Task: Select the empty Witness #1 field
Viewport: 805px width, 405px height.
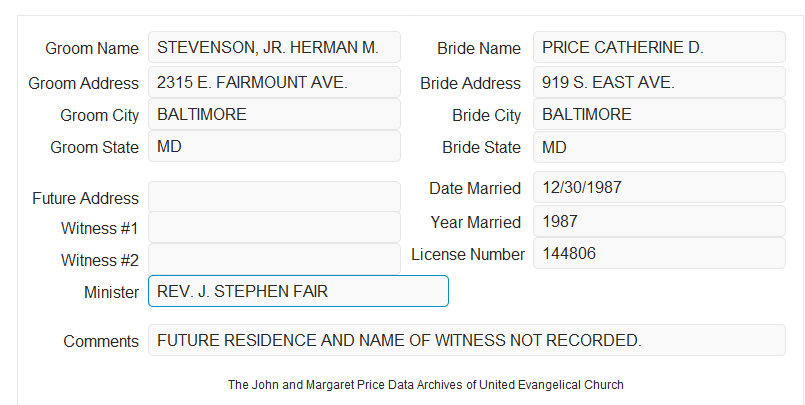Action: (x=274, y=227)
